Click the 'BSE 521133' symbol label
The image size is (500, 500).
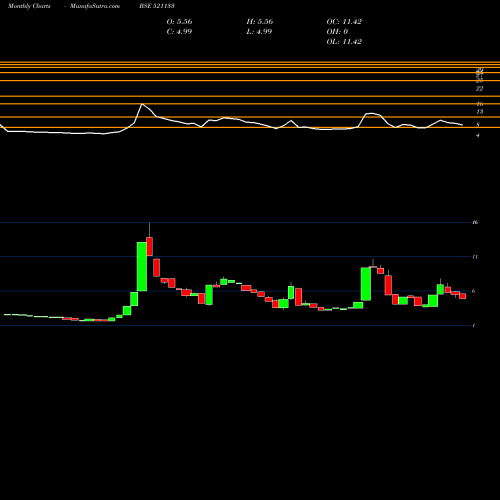157,6
